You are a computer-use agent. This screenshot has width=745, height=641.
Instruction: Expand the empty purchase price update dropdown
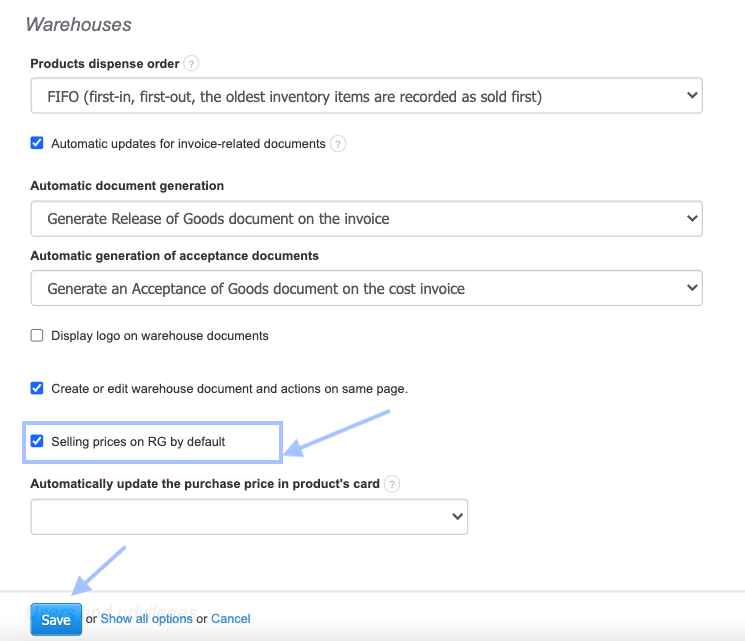tap(249, 516)
